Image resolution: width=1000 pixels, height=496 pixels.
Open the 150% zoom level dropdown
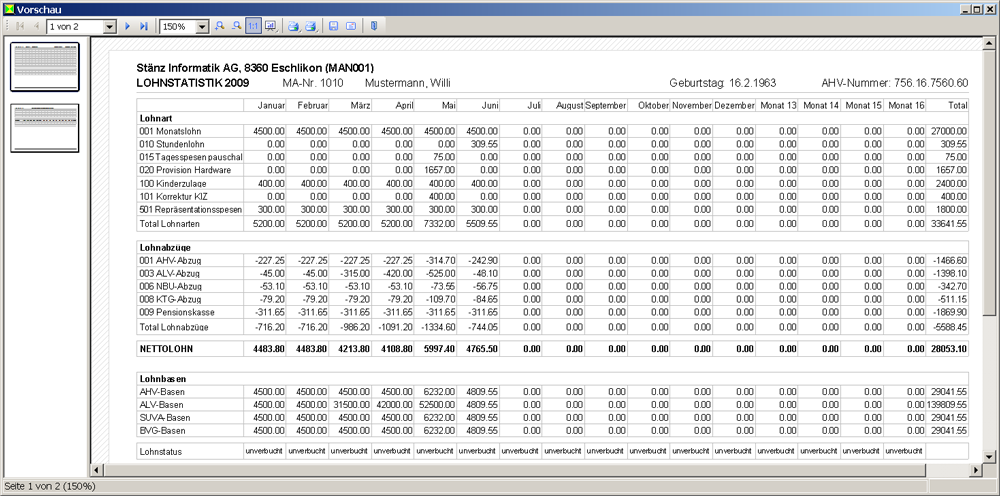click(203, 26)
